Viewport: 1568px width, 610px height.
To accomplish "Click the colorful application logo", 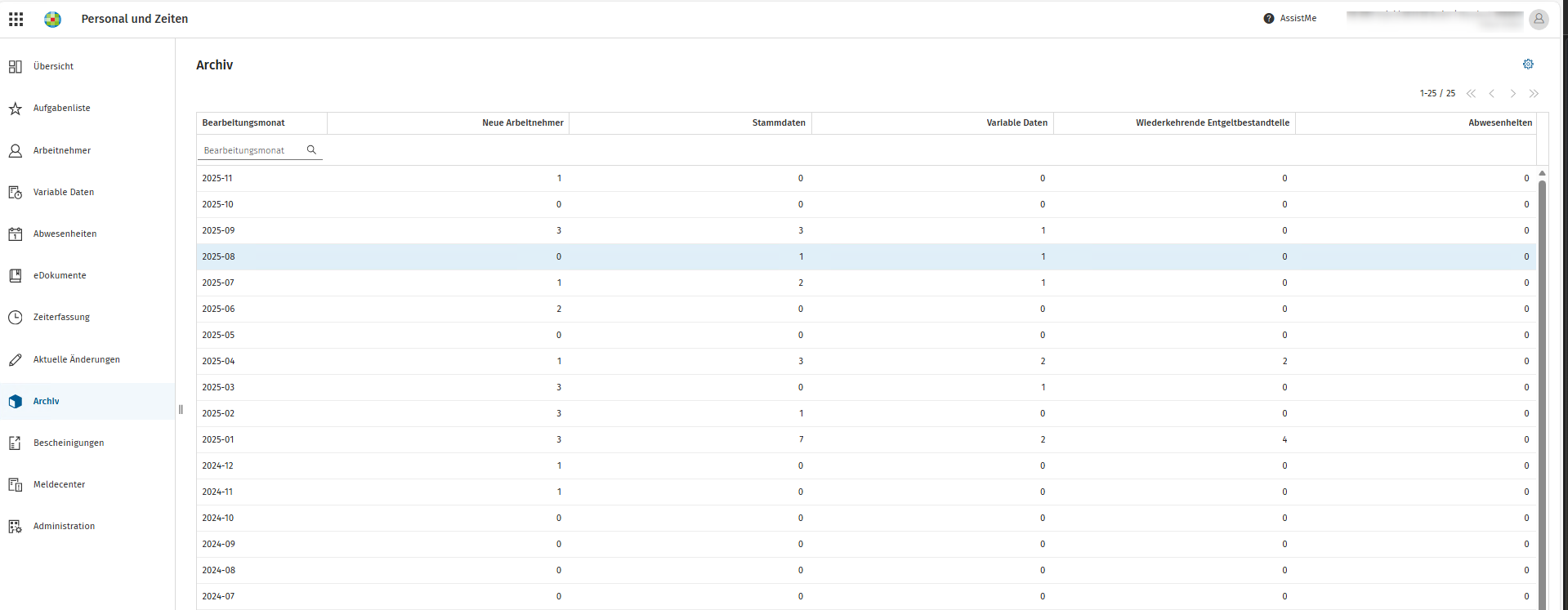I will (x=53, y=19).
